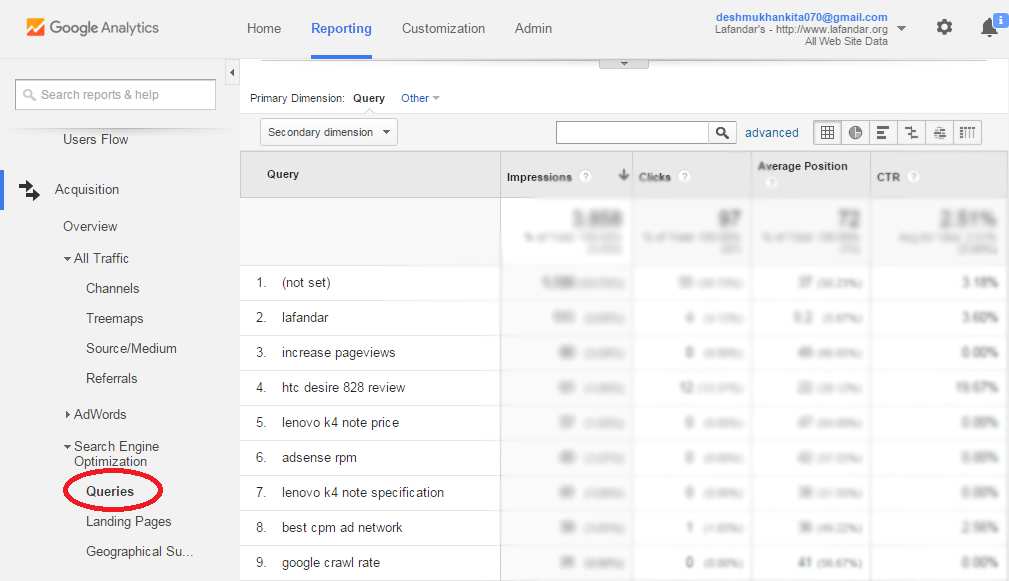Click the search magnifier button in table filter
This screenshot has width=1009, height=581.
pos(722,133)
